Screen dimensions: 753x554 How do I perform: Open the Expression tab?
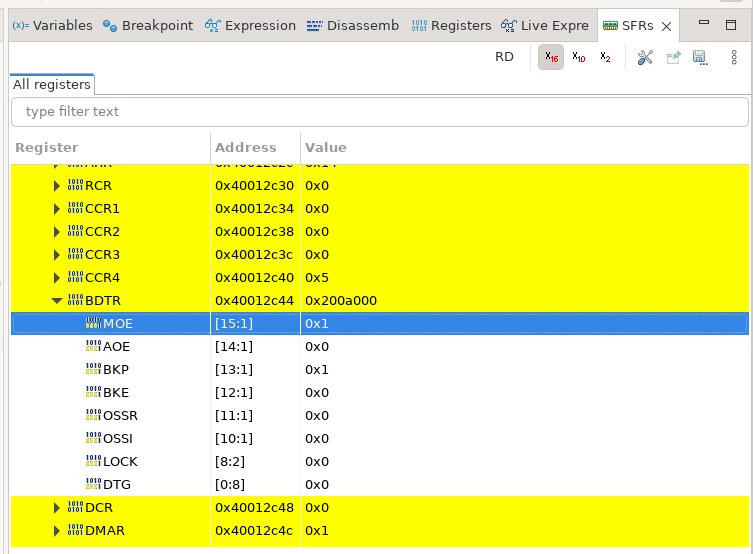point(250,25)
